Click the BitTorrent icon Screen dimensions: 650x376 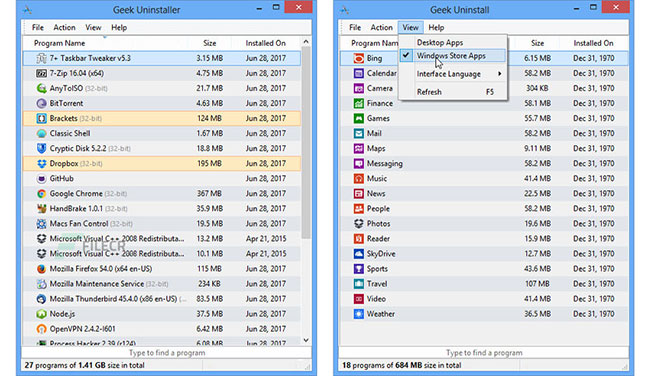pos(41,103)
